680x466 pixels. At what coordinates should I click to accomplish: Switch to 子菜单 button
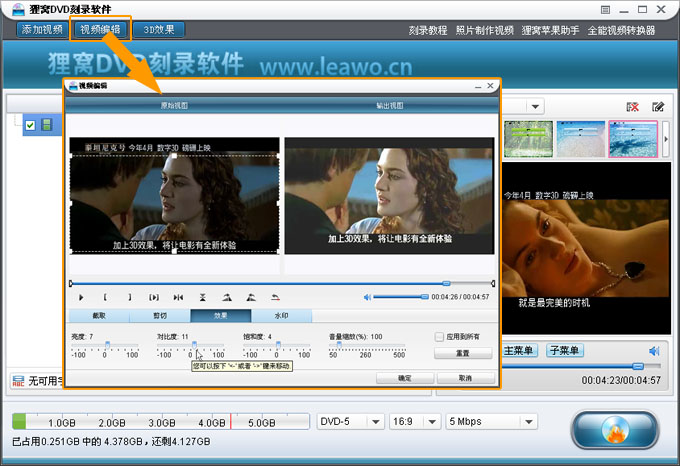pos(565,350)
